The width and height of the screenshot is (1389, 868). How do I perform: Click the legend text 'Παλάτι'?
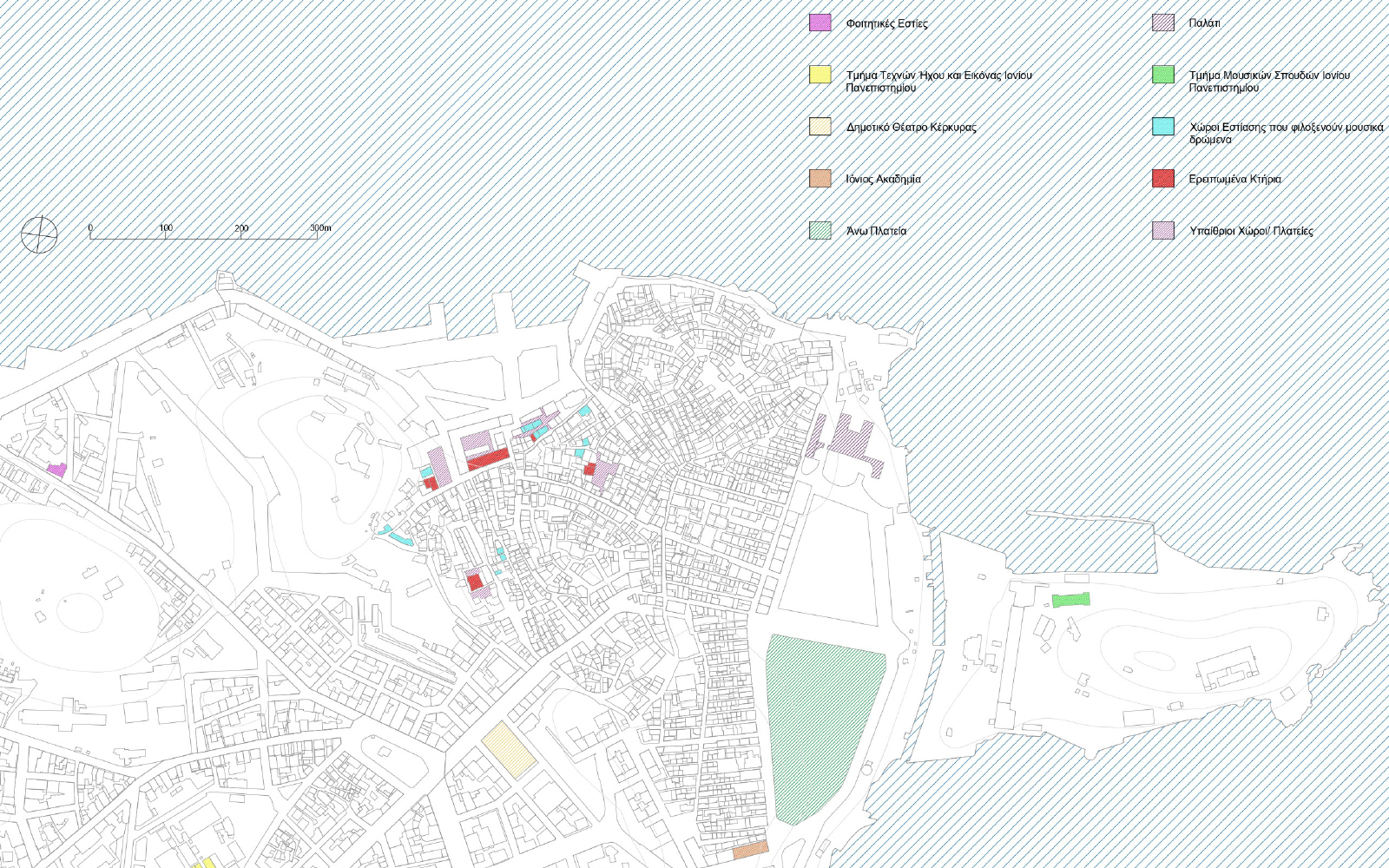coord(1204,23)
